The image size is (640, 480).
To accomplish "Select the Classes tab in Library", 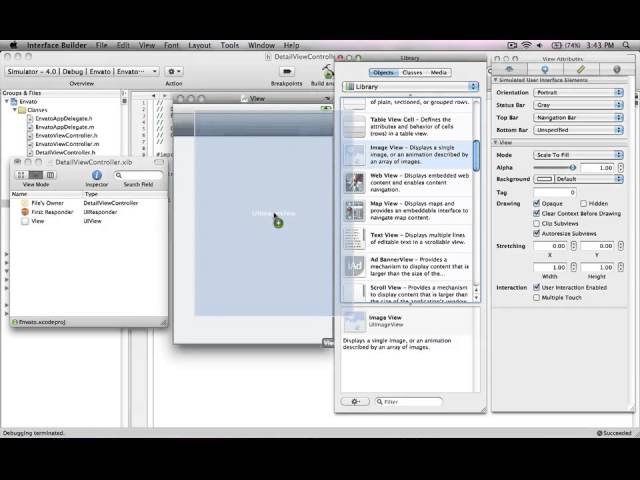I will tap(412, 72).
